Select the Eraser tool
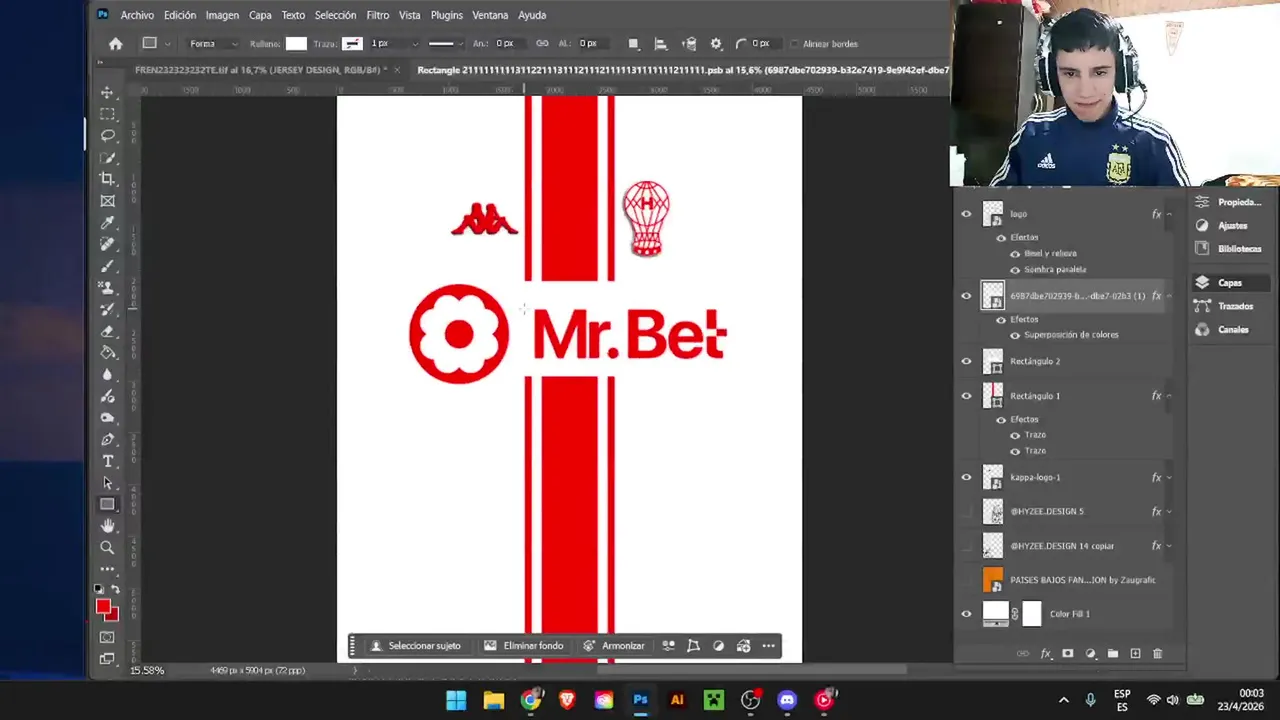 tap(107, 331)
